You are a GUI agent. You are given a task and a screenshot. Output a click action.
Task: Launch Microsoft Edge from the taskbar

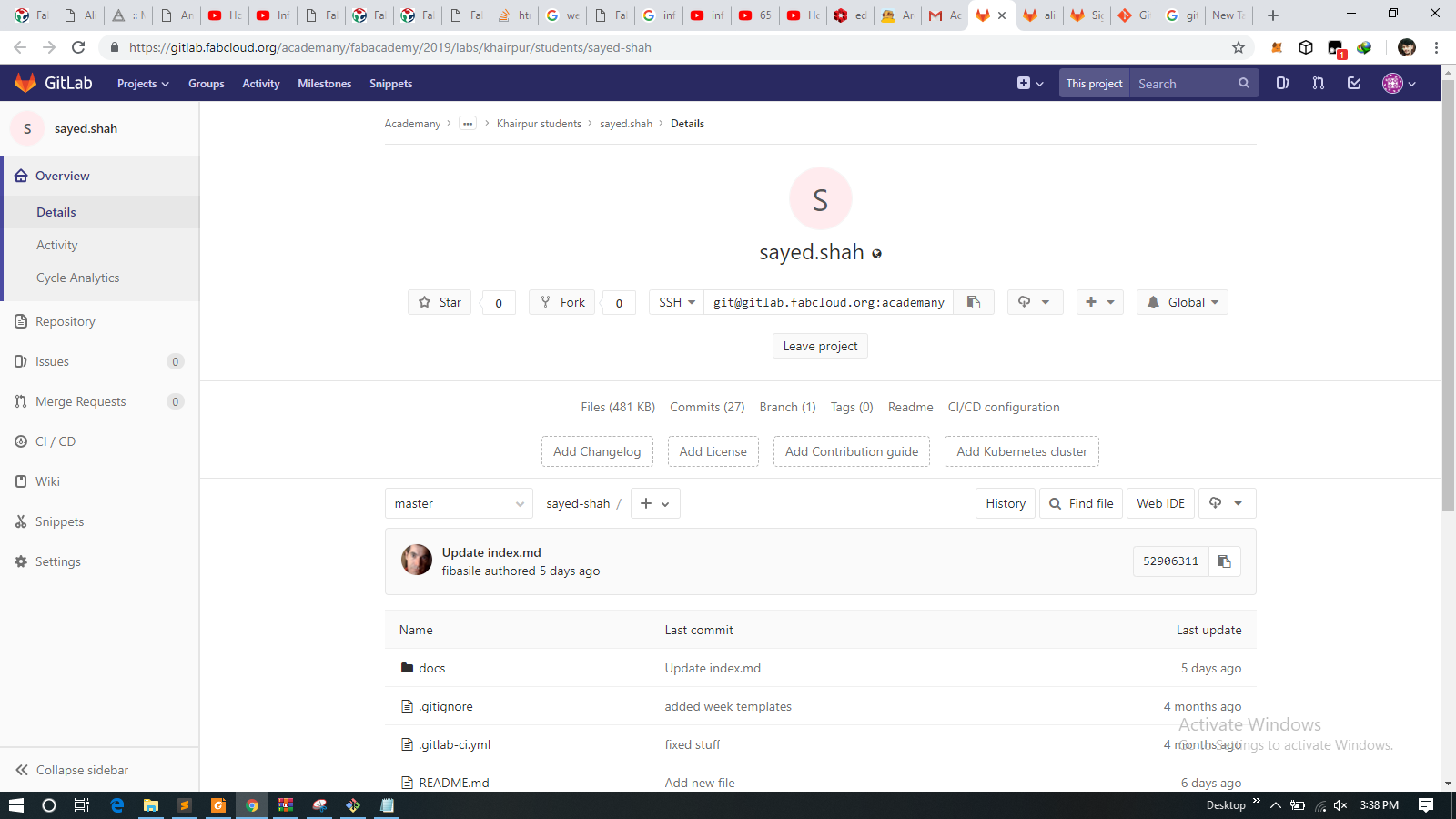click(x=117, y=805)
